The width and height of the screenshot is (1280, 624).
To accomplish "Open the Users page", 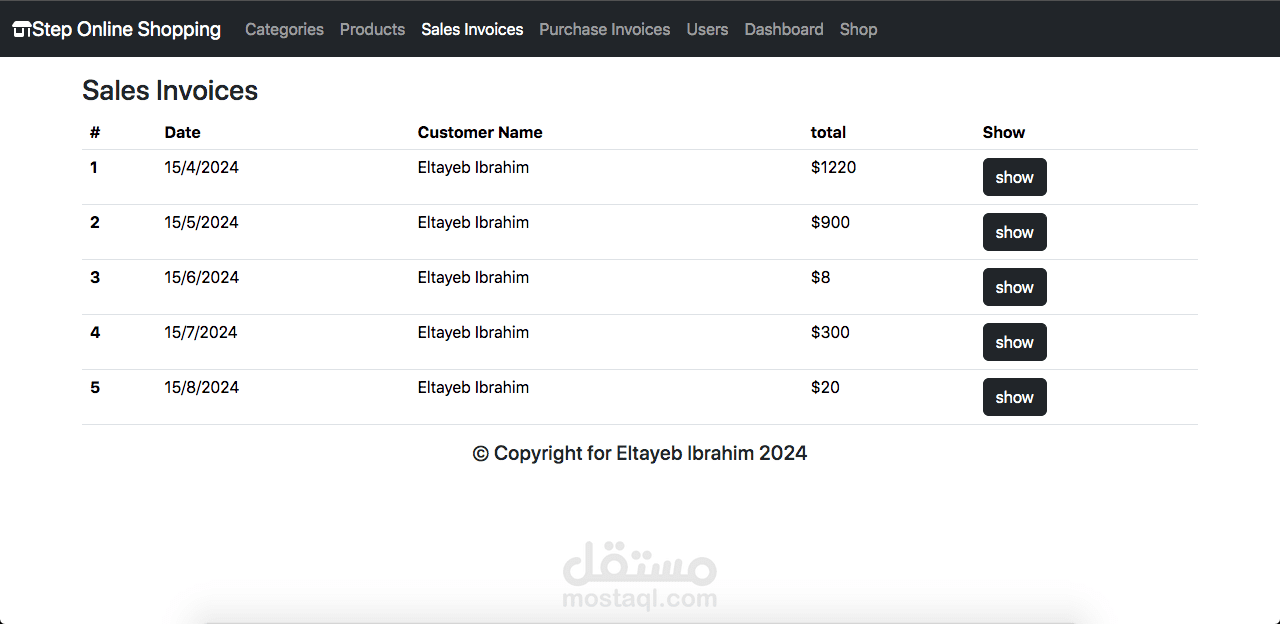I will point(707,30).
